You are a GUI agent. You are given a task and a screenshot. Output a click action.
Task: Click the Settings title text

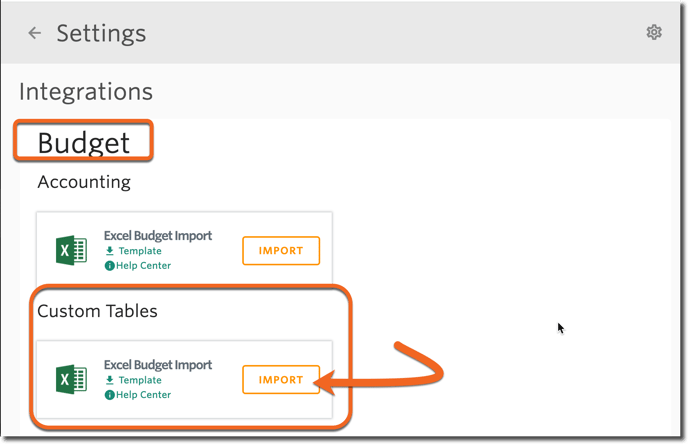(x=101, y=33)
